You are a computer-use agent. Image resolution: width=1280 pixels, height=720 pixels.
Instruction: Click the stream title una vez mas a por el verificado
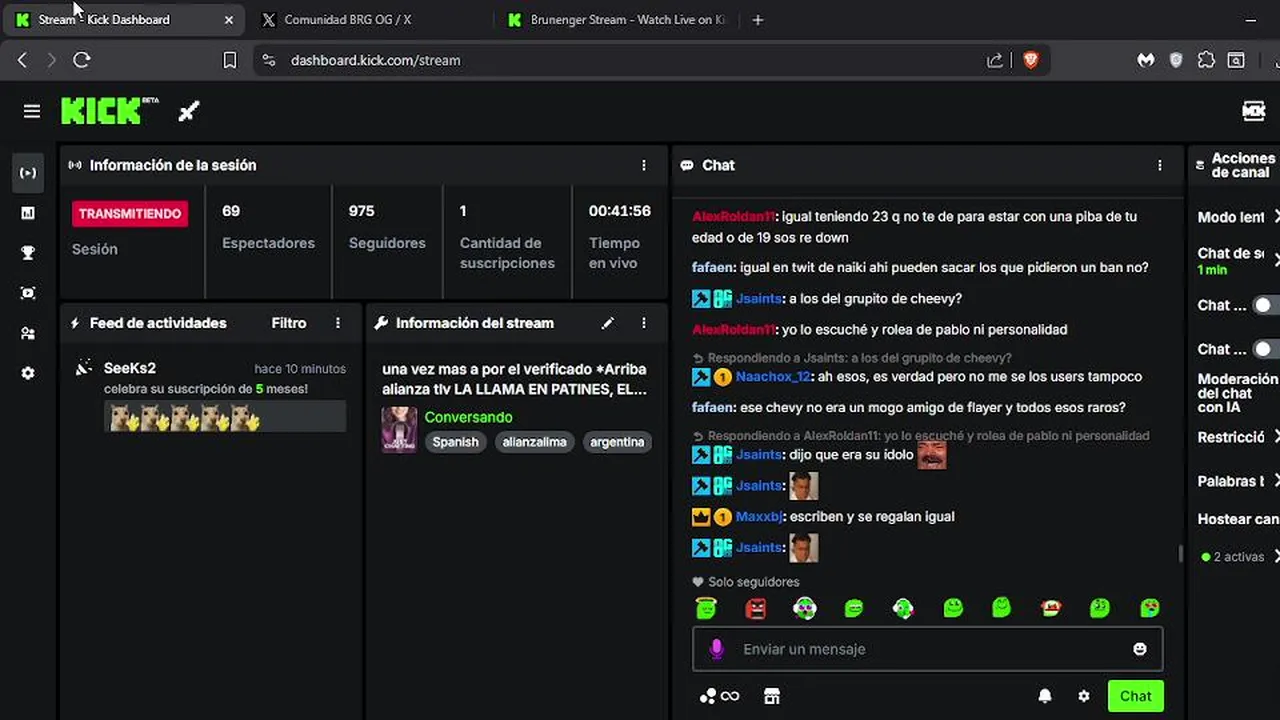coord(514,379)
